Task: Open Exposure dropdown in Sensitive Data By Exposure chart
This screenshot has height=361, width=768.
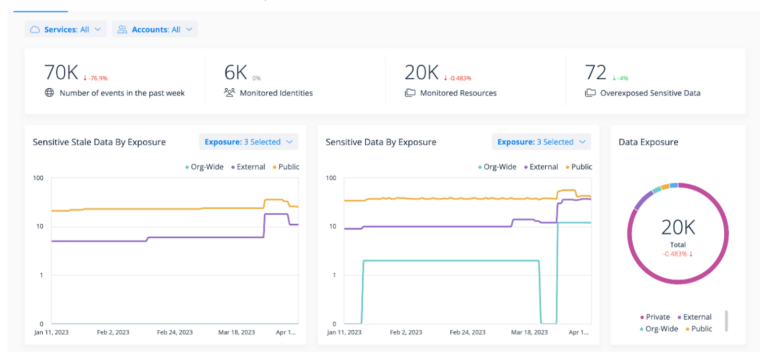Action: (541, 142)
